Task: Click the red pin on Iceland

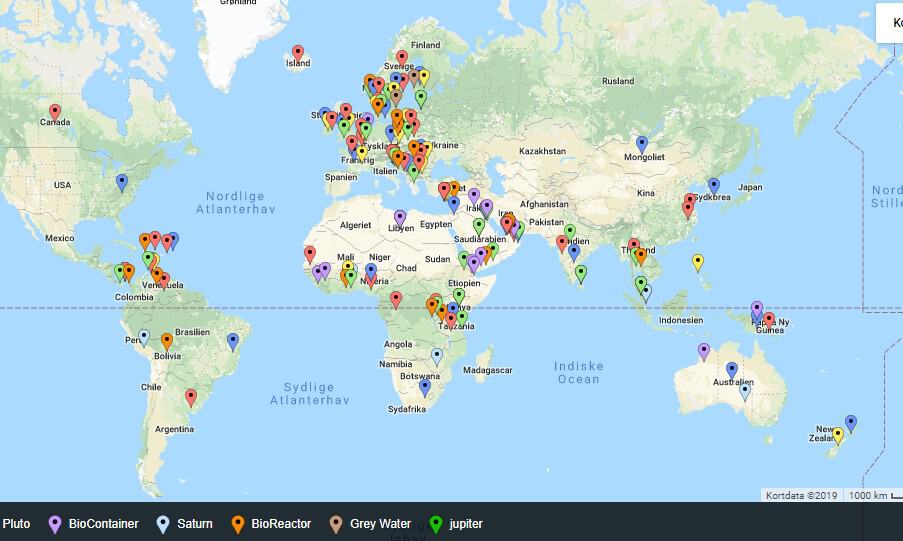Action: 298,54
